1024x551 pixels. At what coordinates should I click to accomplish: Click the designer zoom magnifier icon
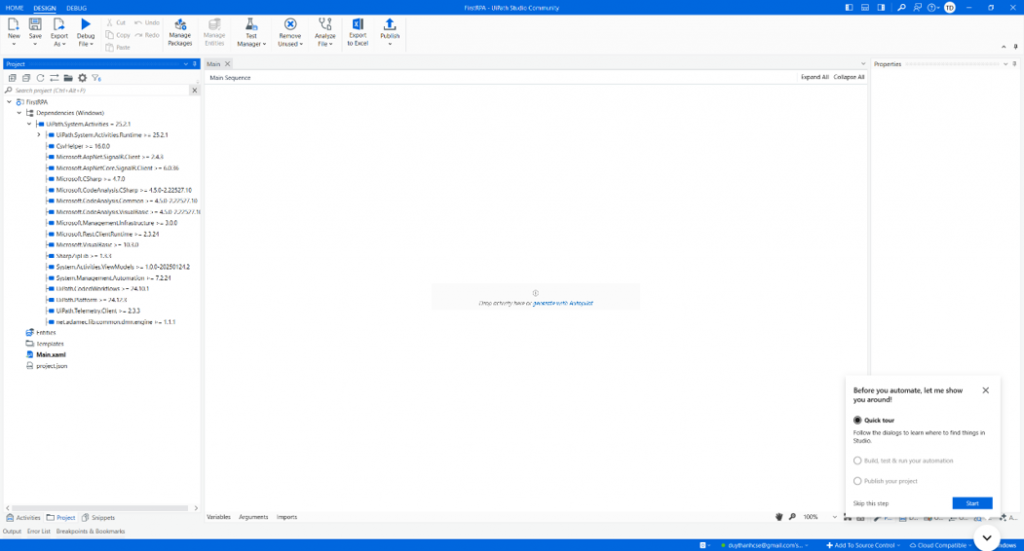(x=792, y=517)
